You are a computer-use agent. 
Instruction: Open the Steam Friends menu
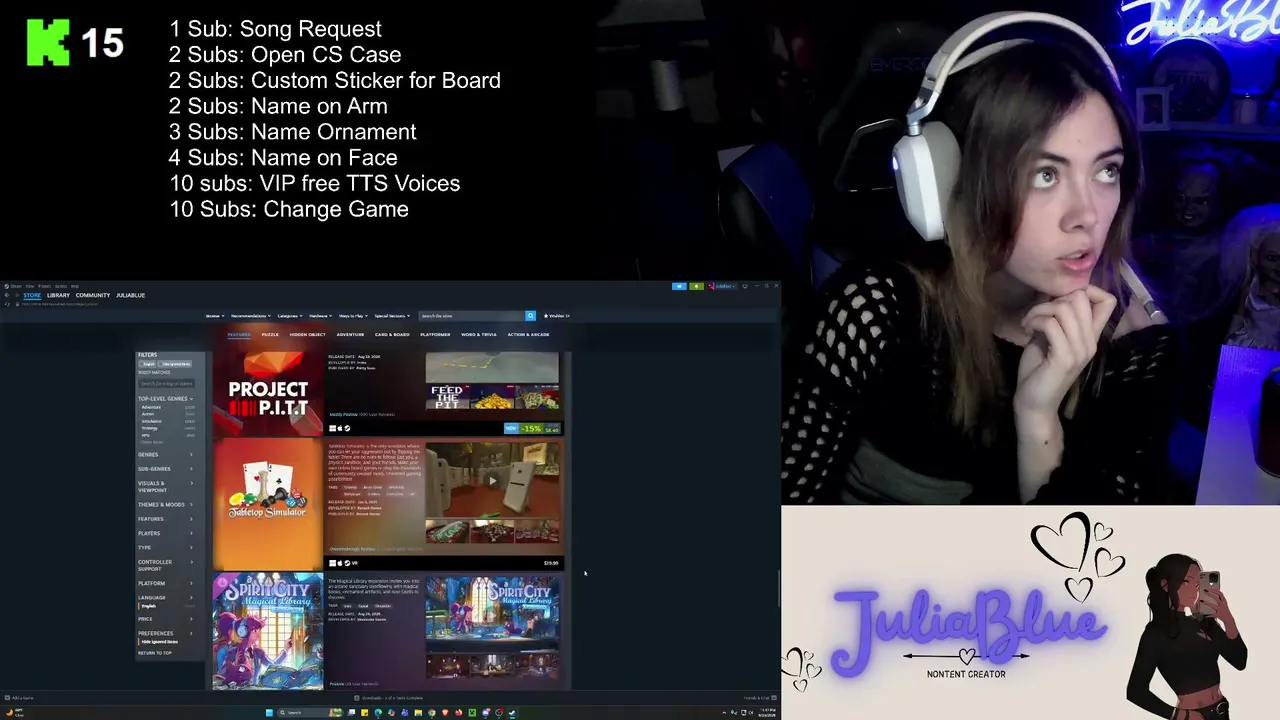[45, 286]
